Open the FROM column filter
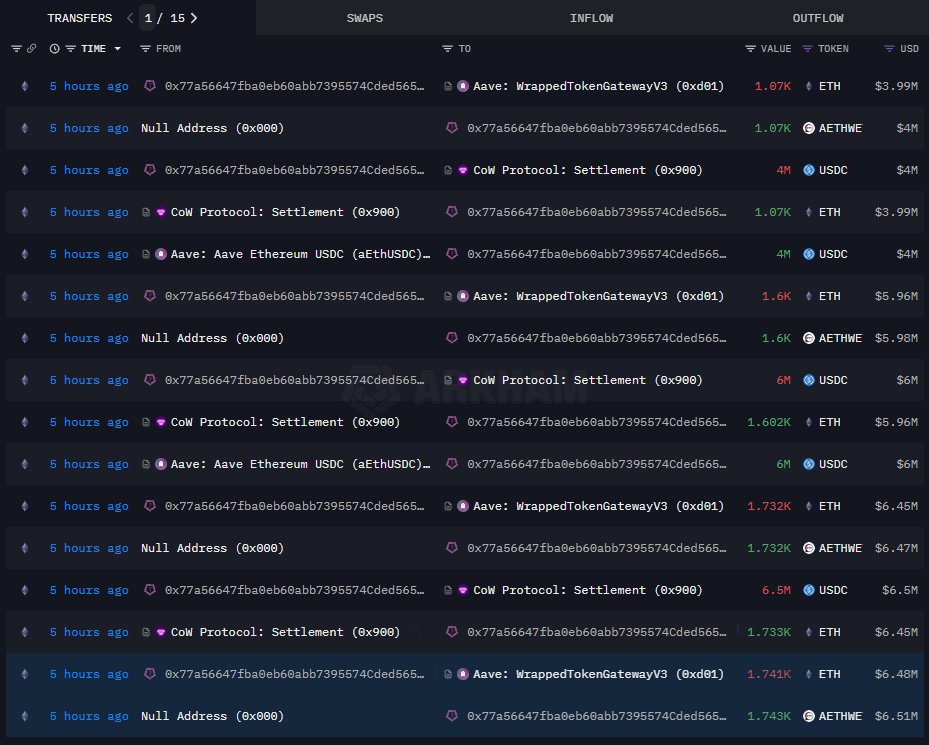The image size is (929, 745). tap(145, 49)
